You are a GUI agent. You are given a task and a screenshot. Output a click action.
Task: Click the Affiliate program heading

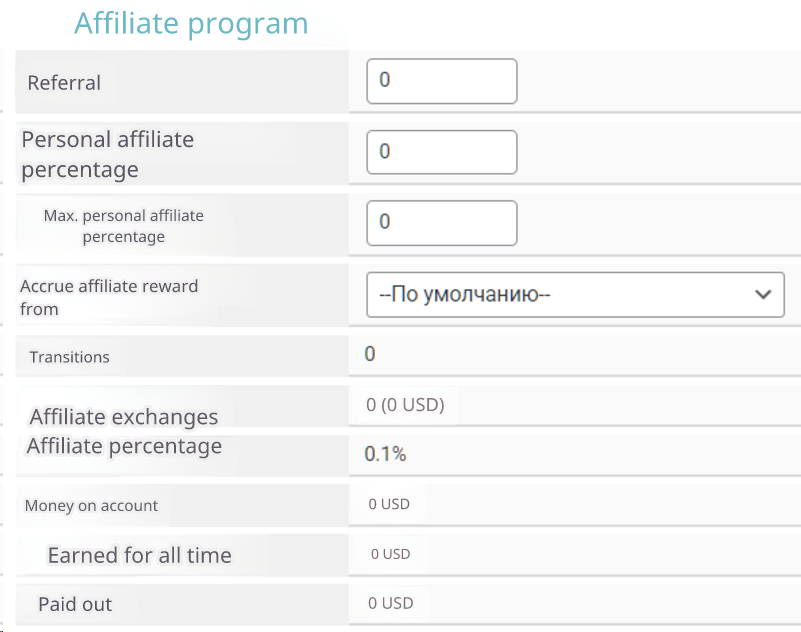point(191,23)
